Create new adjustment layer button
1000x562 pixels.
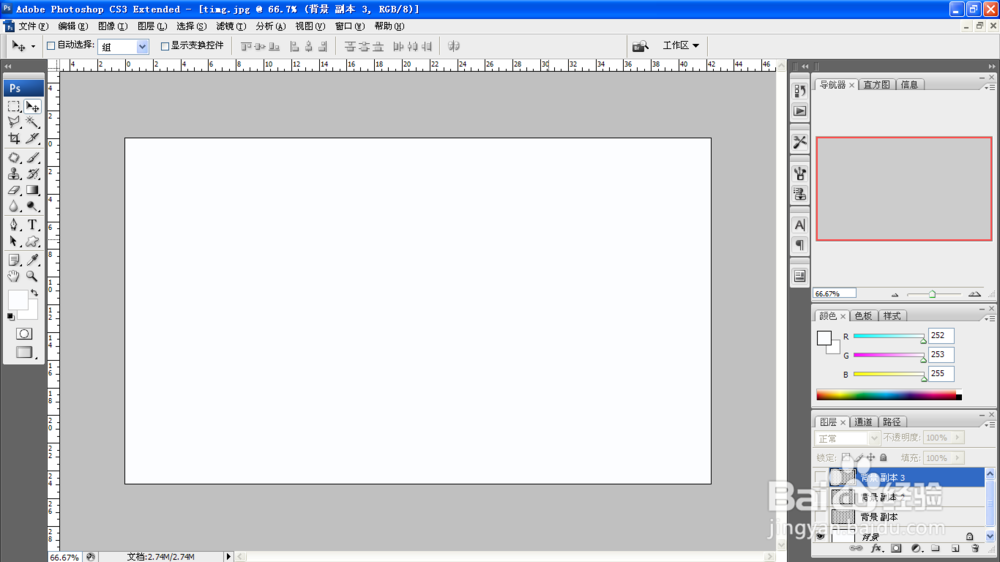(x=916, y=549)
